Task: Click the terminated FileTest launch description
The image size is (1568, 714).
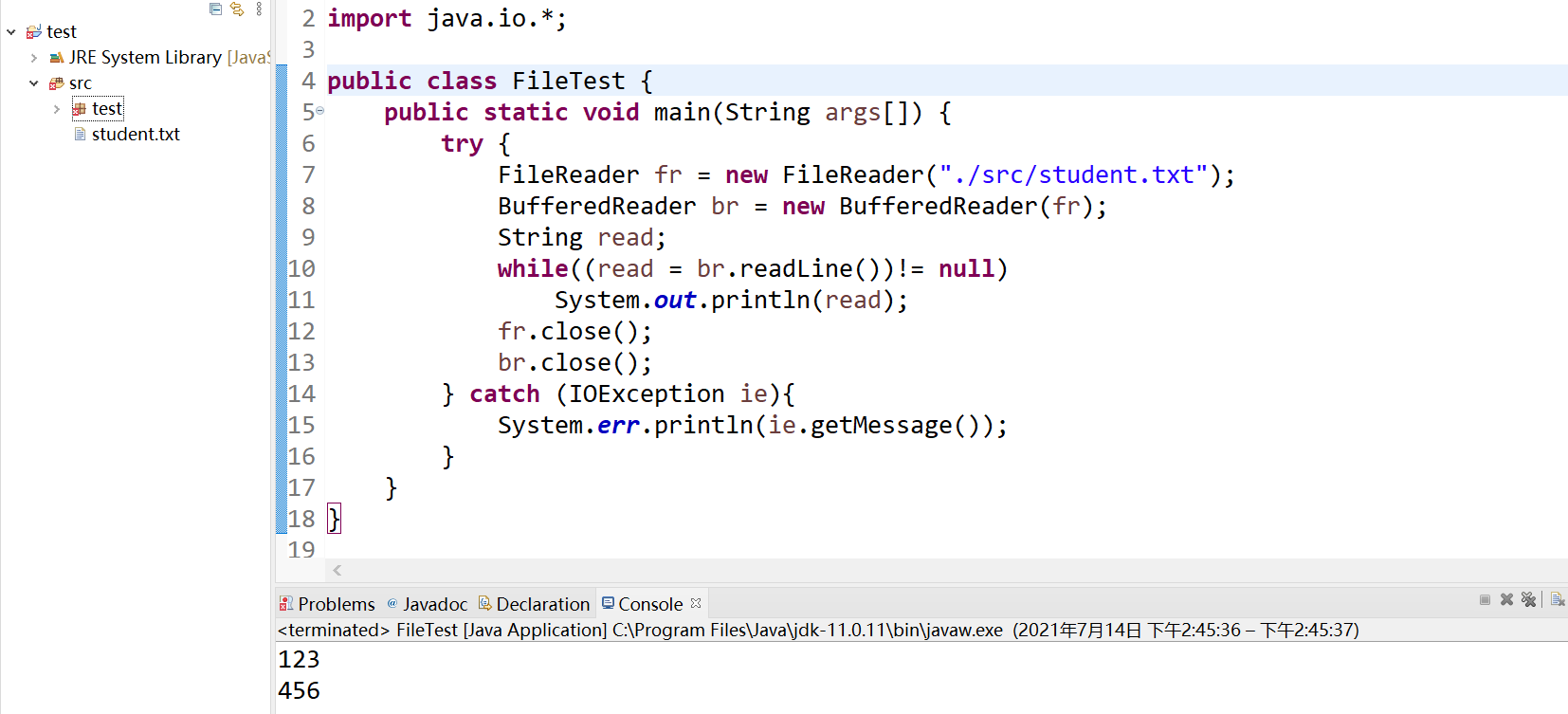Action: tap(818, 630)
